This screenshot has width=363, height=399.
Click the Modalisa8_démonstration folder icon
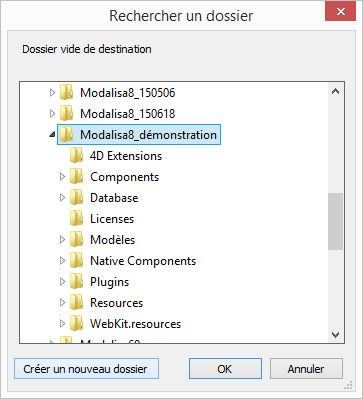(67, 135)
